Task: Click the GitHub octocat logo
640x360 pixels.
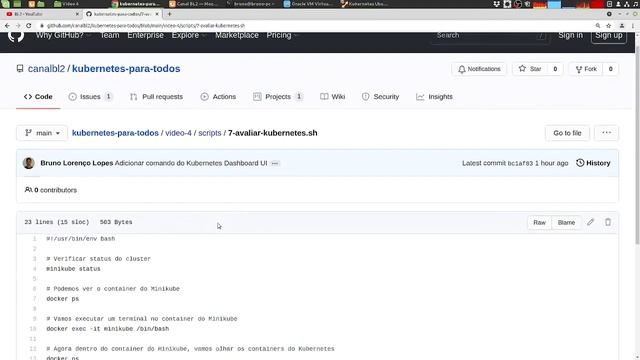Action: 16,36
